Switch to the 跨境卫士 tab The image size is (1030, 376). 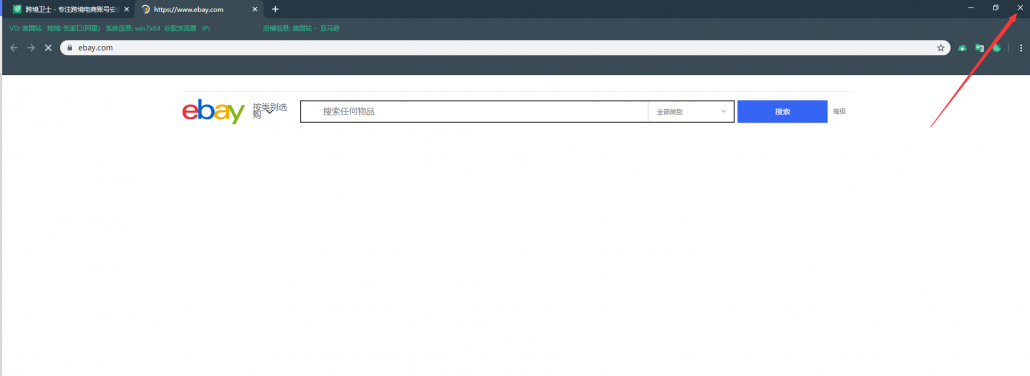[x=67, y=9]
